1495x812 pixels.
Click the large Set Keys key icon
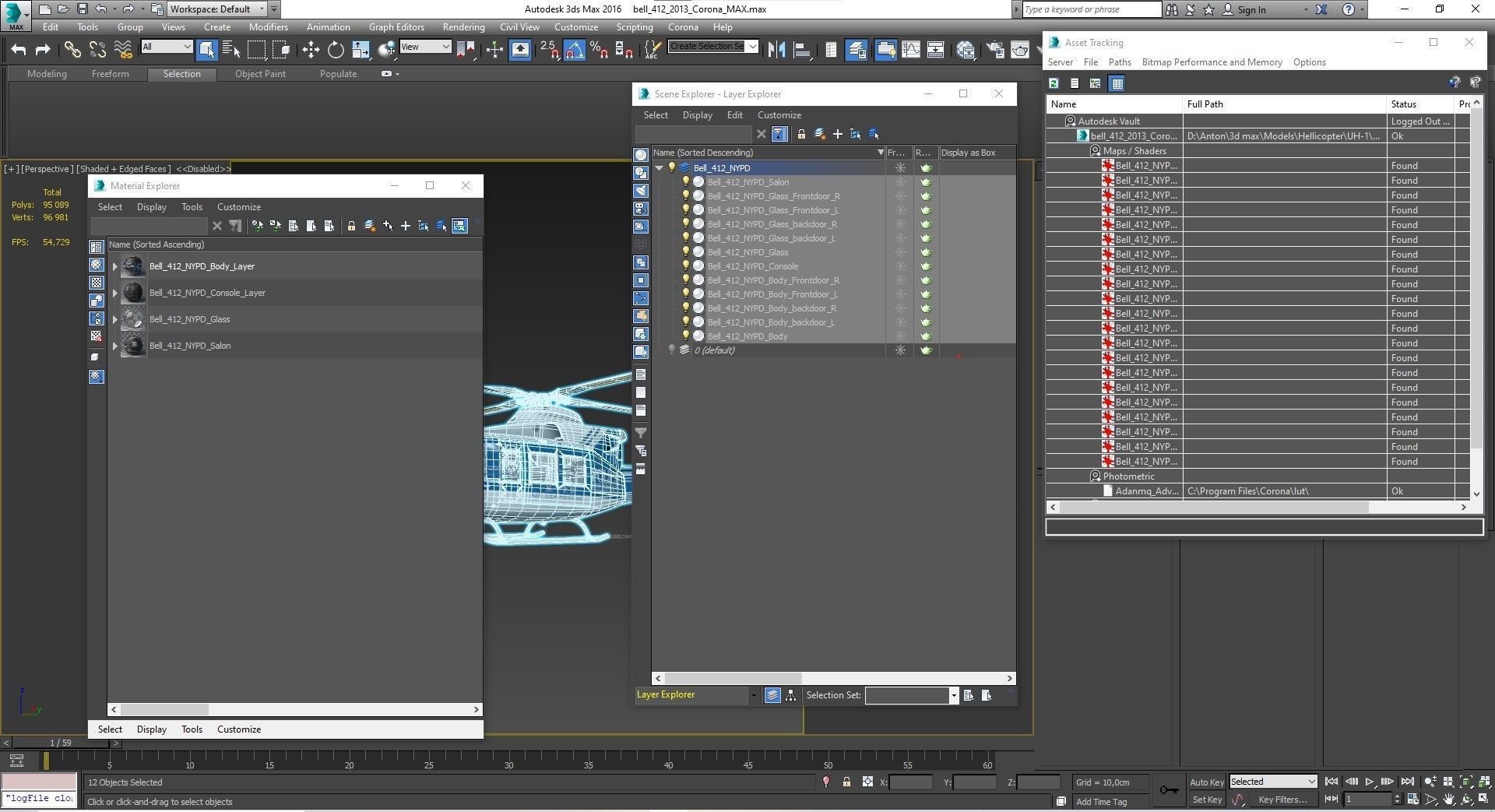point(1169,790)
